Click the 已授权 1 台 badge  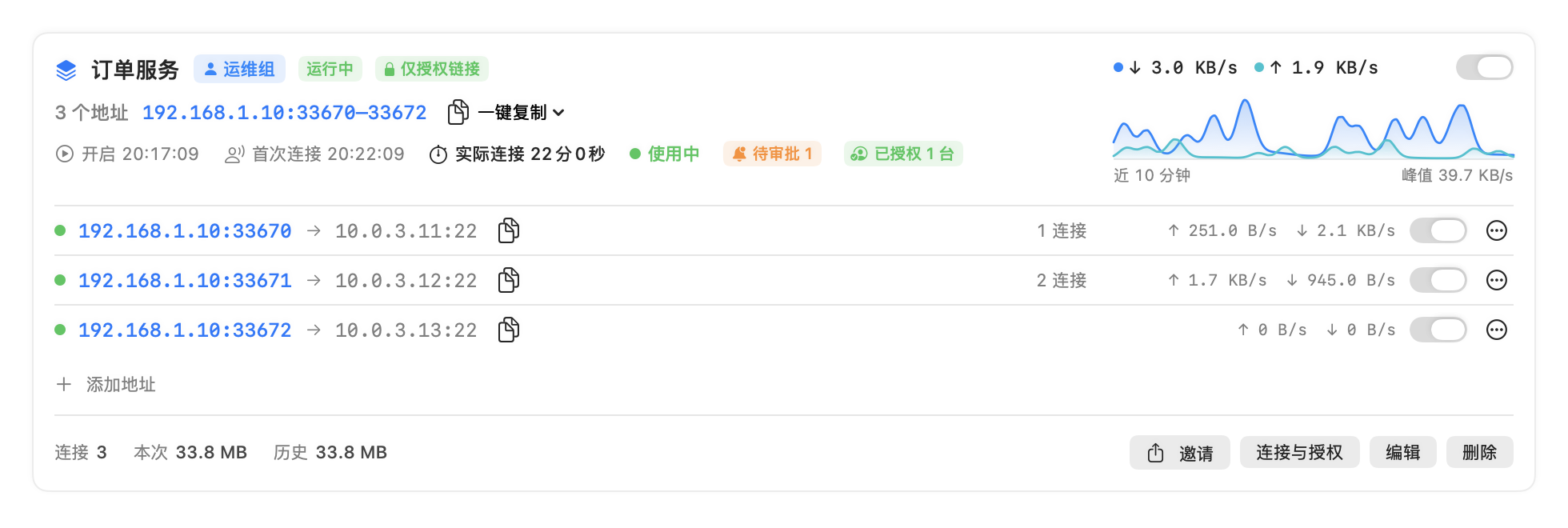pos(903,154)
